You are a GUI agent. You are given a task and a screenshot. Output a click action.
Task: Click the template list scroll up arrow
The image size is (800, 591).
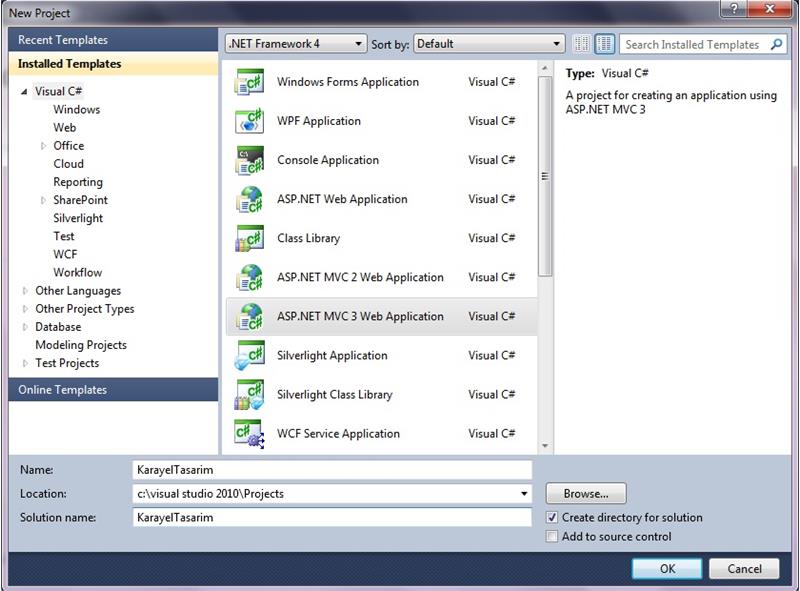(x=545, y=68)
